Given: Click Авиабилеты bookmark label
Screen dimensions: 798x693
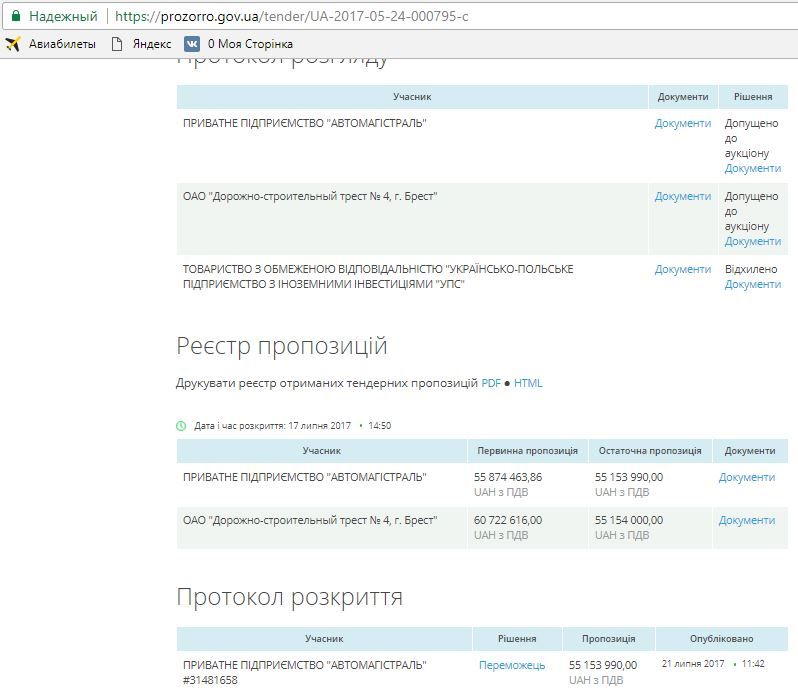Looking at the screenshot, I should (62, 44).
